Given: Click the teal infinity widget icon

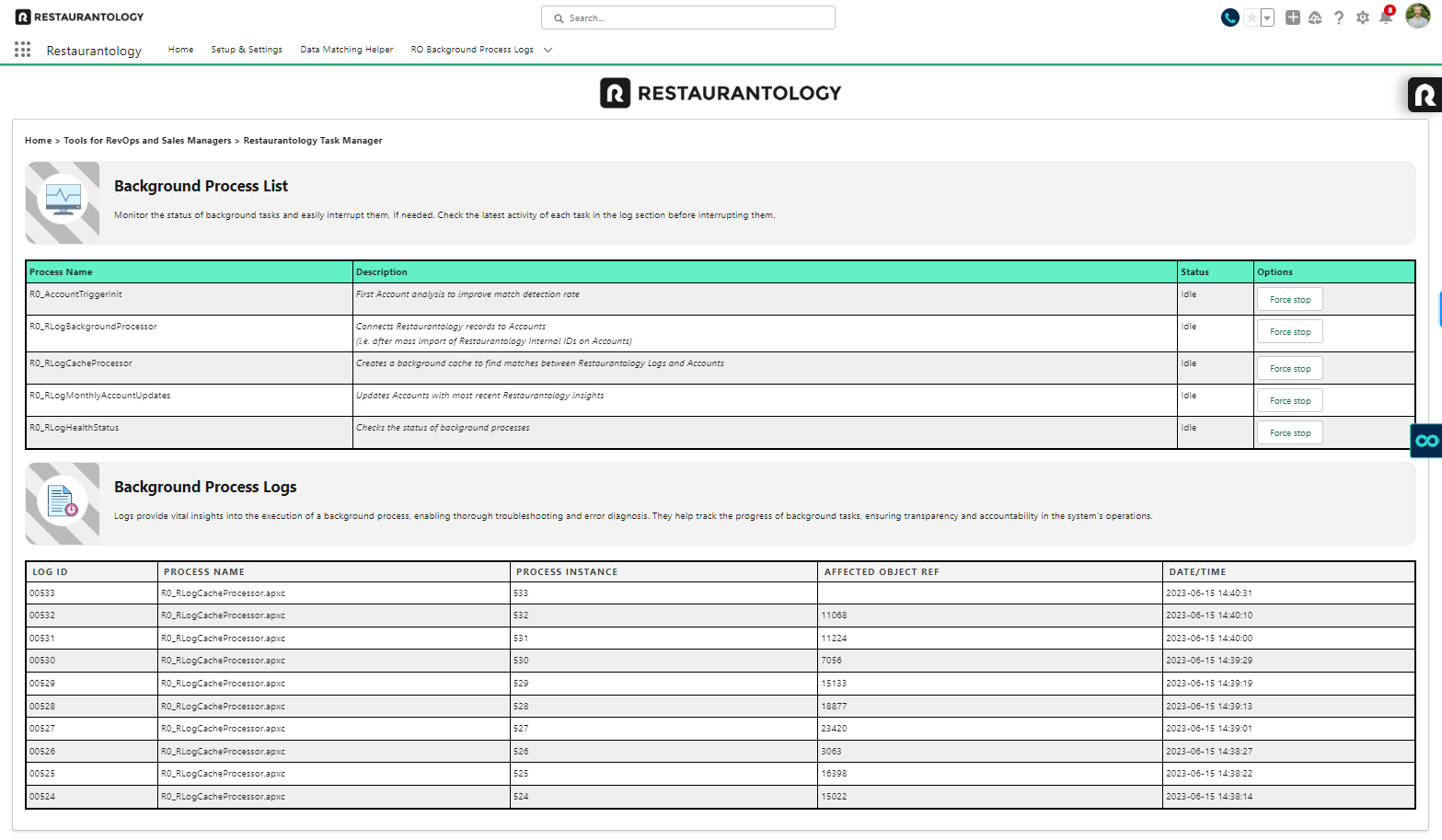Looking at the screenshot, I should point(1426,441).
